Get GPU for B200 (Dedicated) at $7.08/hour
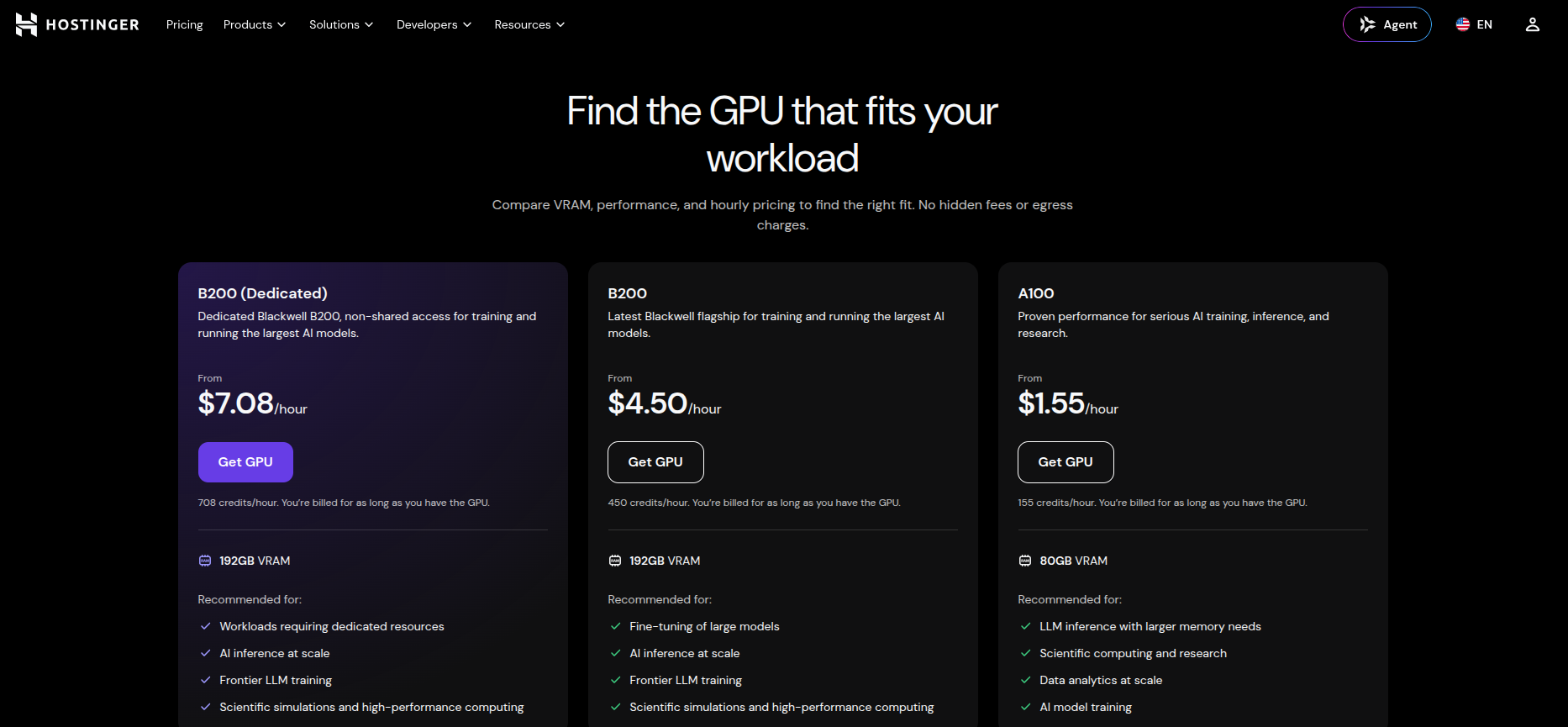The width and height of the screenshot is (1568, 727). 245,462
